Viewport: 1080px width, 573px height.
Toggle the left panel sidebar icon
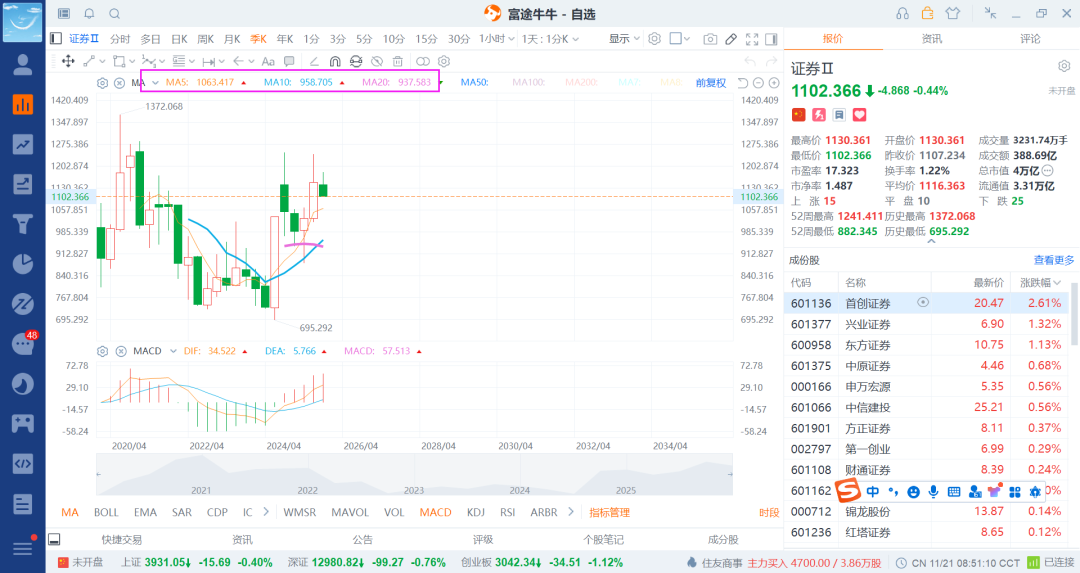point(56,39)
